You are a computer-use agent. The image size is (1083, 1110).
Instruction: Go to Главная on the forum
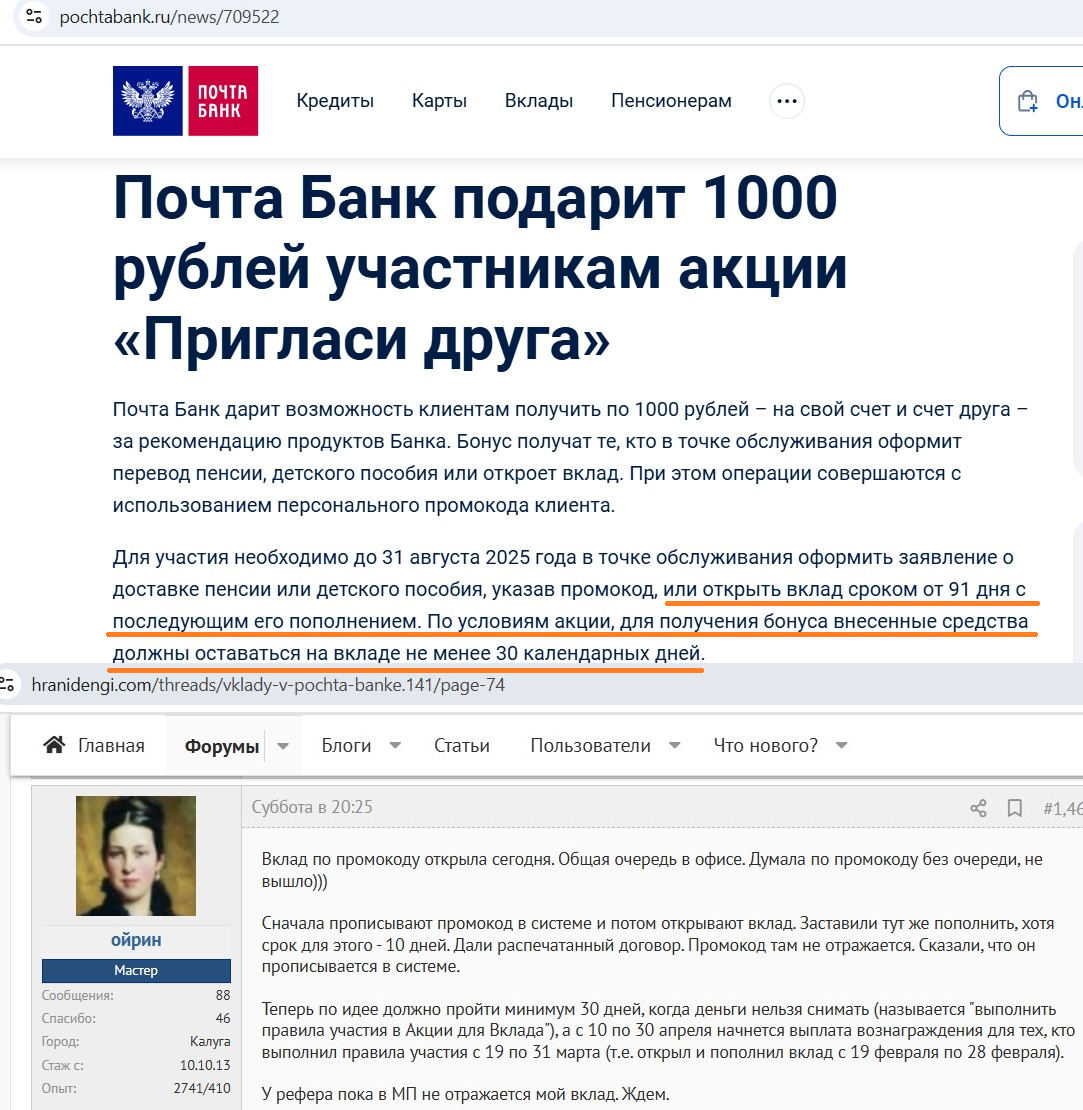click(x=111, y=745)
